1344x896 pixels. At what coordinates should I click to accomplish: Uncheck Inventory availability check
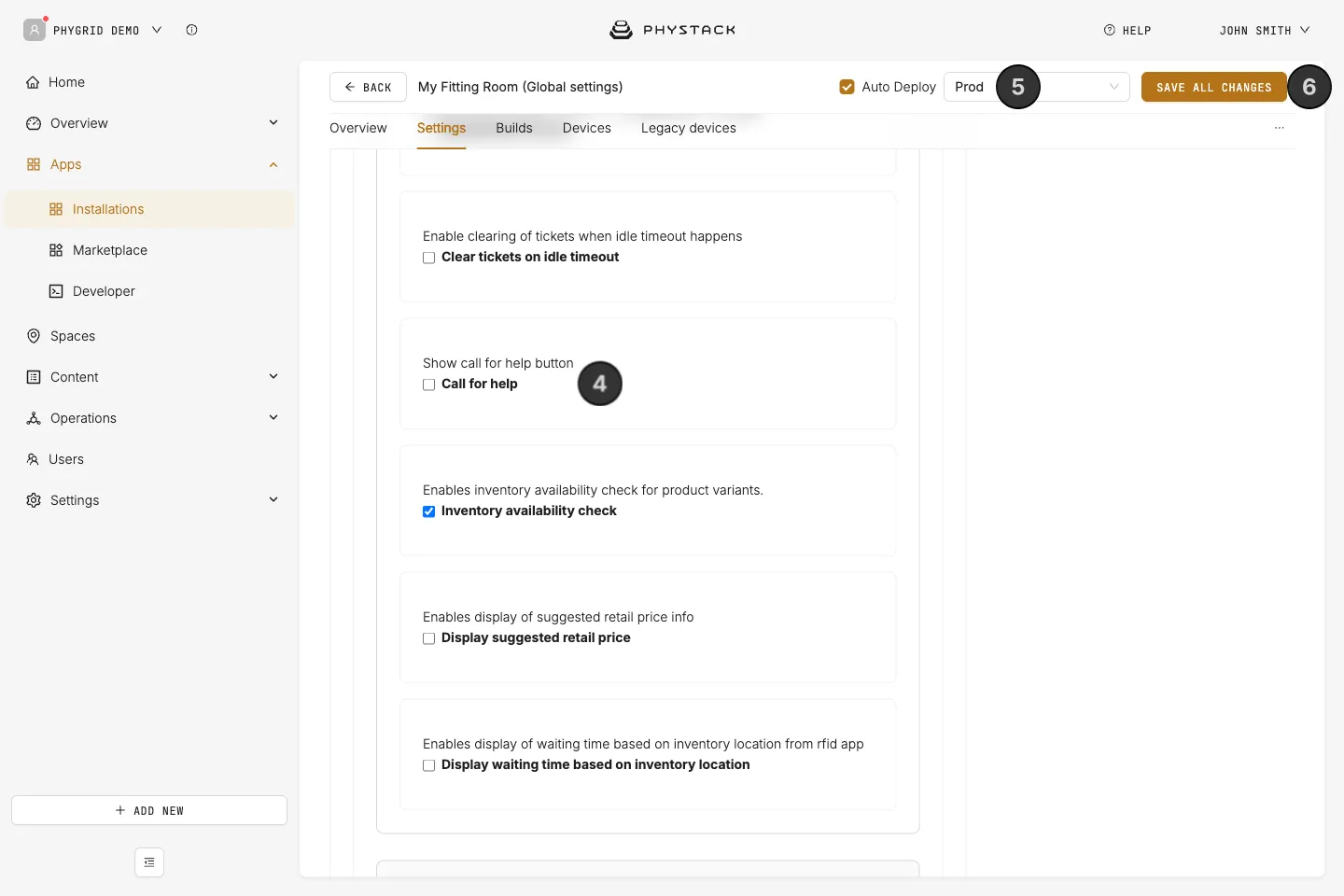(429, 511)
